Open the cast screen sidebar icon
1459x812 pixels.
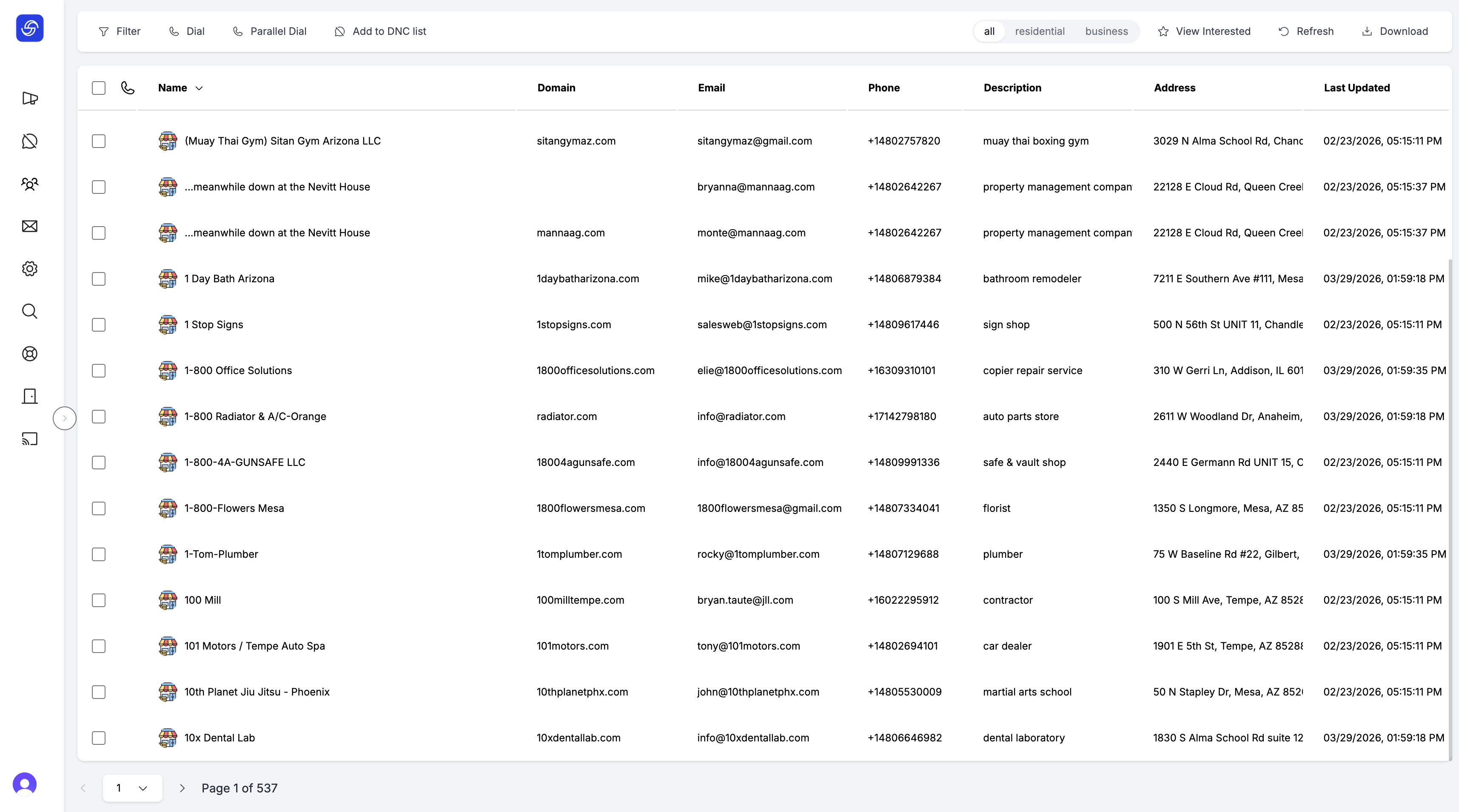pos(29,439)
